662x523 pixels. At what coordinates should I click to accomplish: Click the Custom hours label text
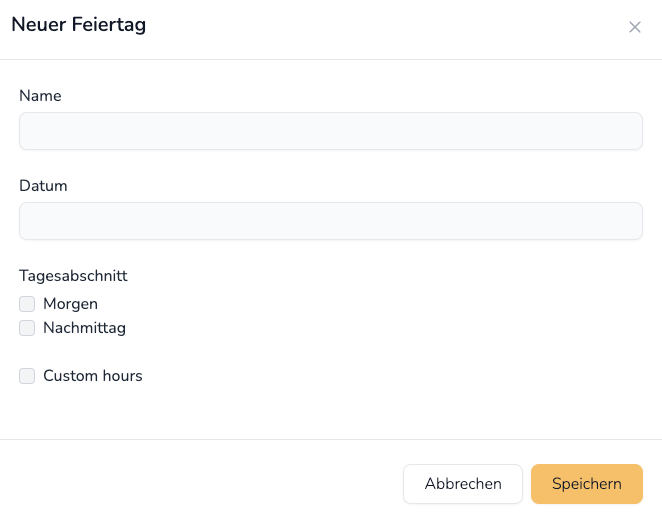click(x=93, y=376)
